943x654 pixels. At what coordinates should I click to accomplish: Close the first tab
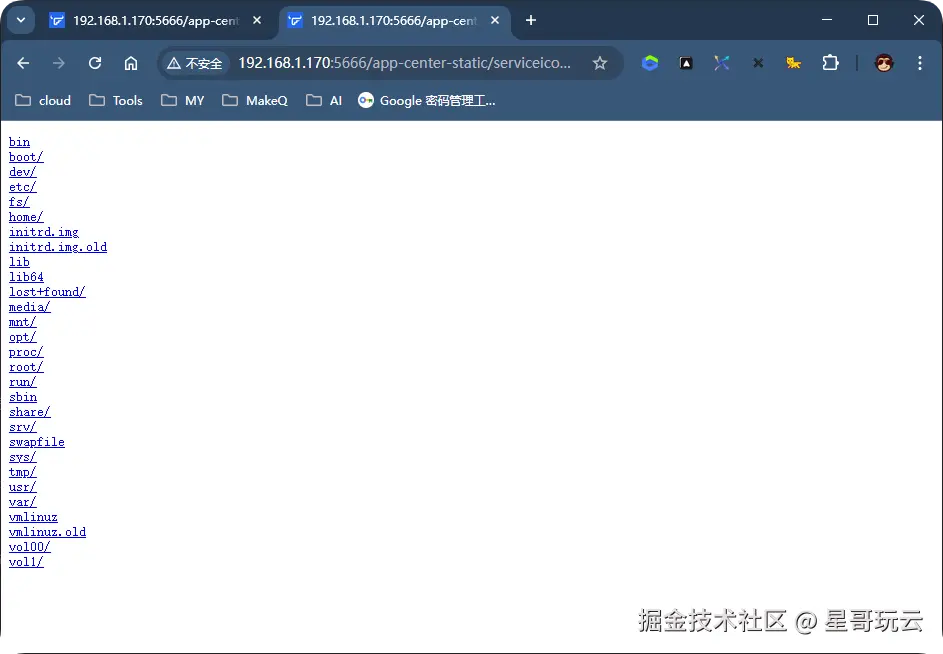[257, 20]
